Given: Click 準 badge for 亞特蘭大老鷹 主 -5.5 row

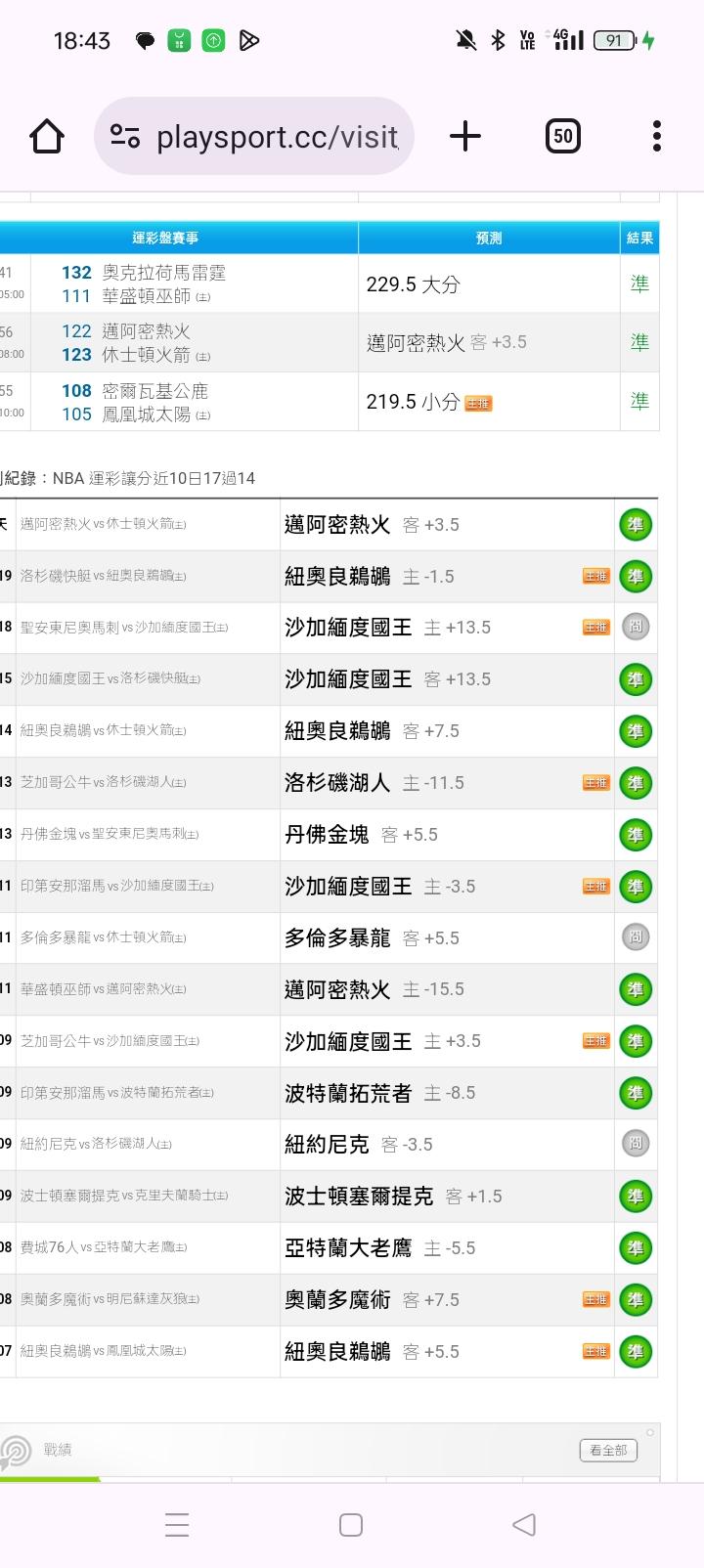Looking at the screenshot, I should click(636, 1248).
